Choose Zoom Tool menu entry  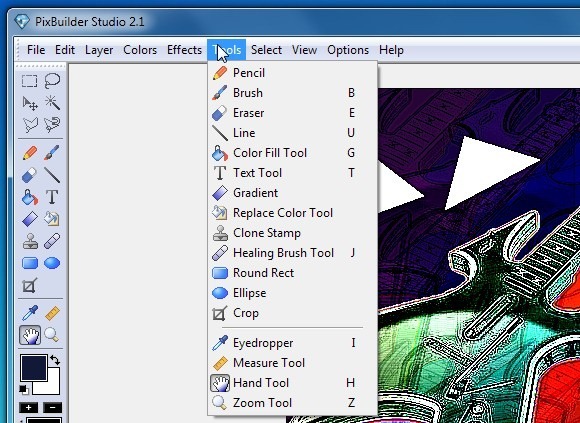(x=293, y=403)
